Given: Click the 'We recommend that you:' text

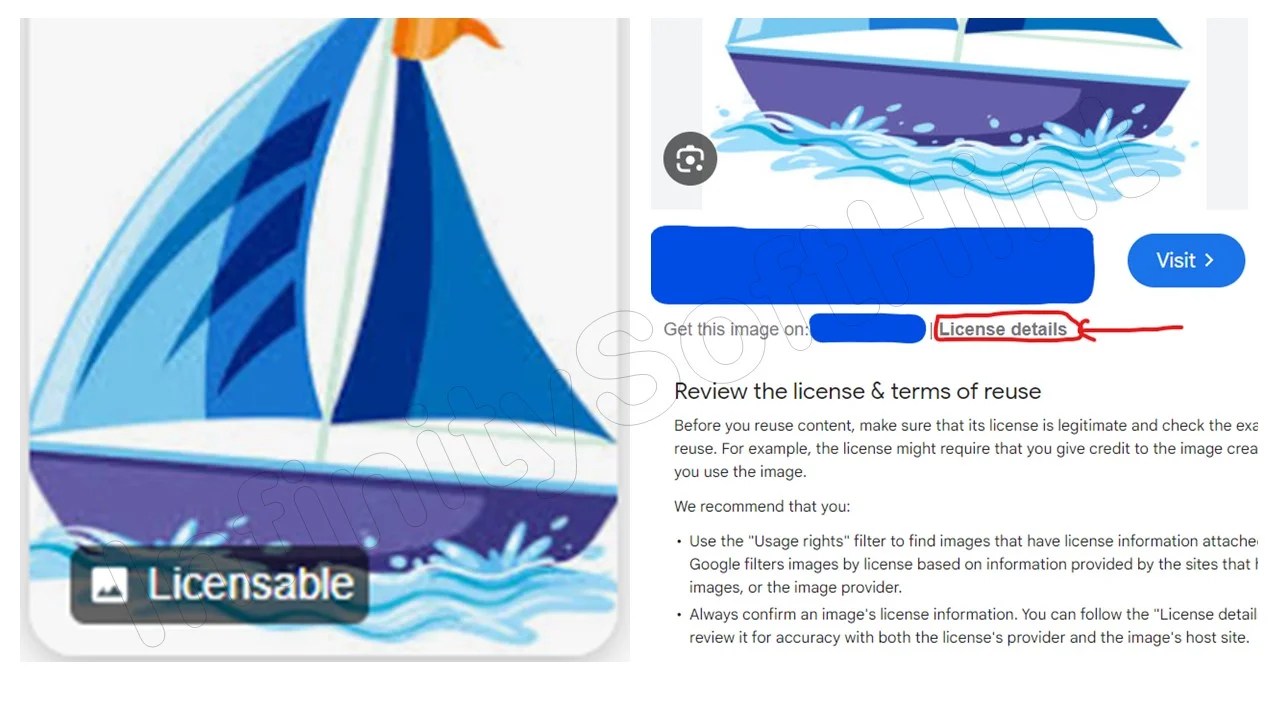Looking at the screenshot, I should 762,506.
